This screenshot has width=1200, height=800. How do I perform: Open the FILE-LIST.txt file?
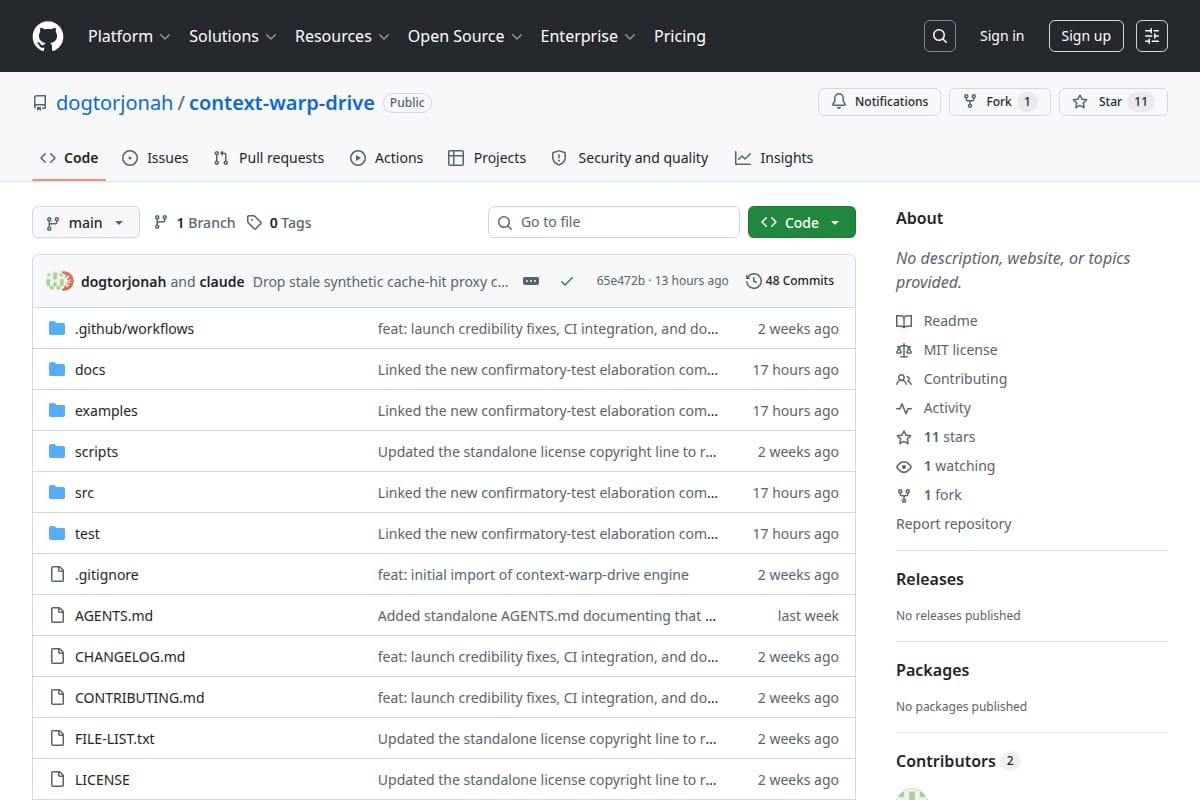pos(115,739)
